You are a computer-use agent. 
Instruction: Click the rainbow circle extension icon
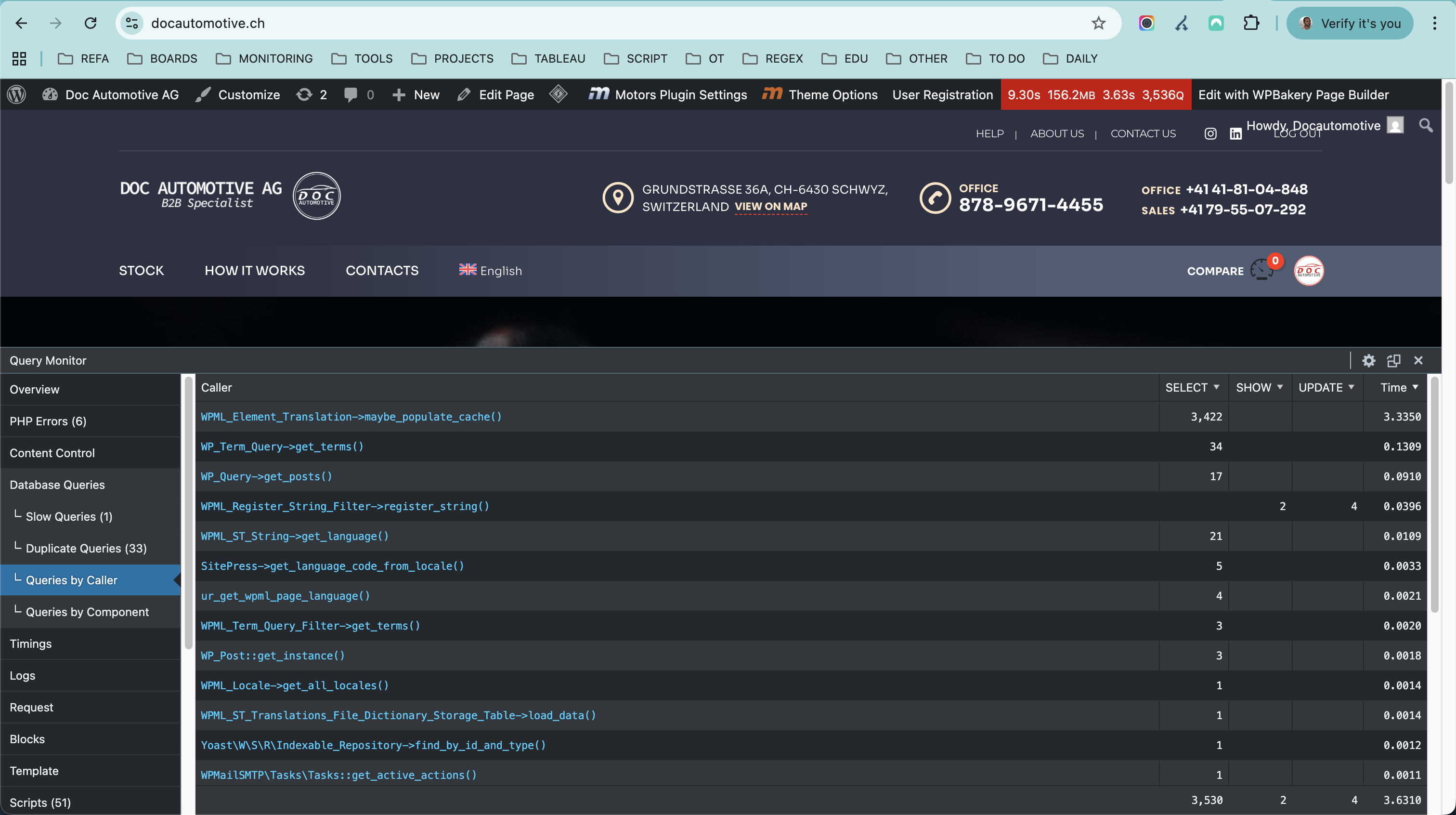tap(1146, 23)
